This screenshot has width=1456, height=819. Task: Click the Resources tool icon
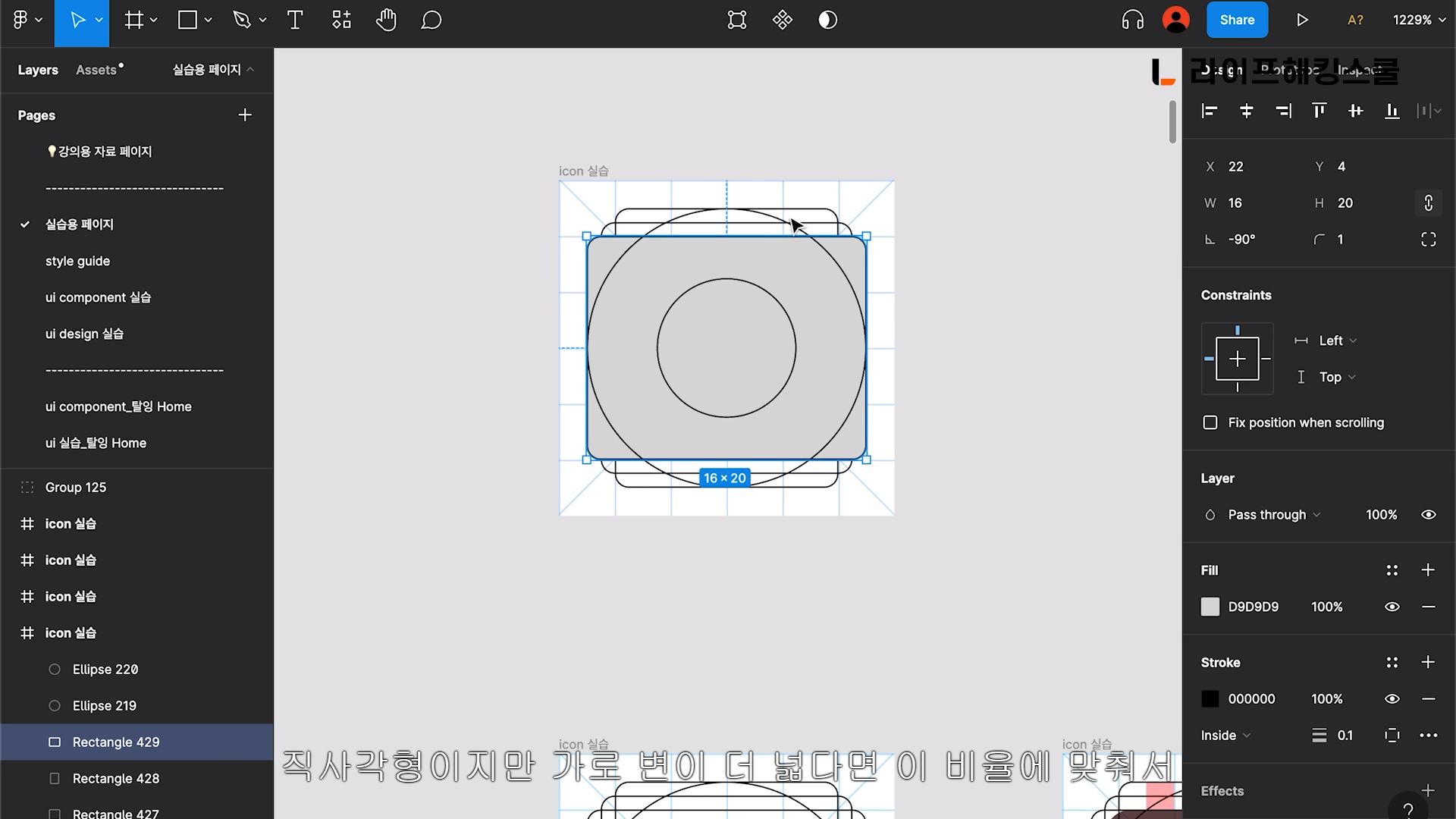[341, 20]
